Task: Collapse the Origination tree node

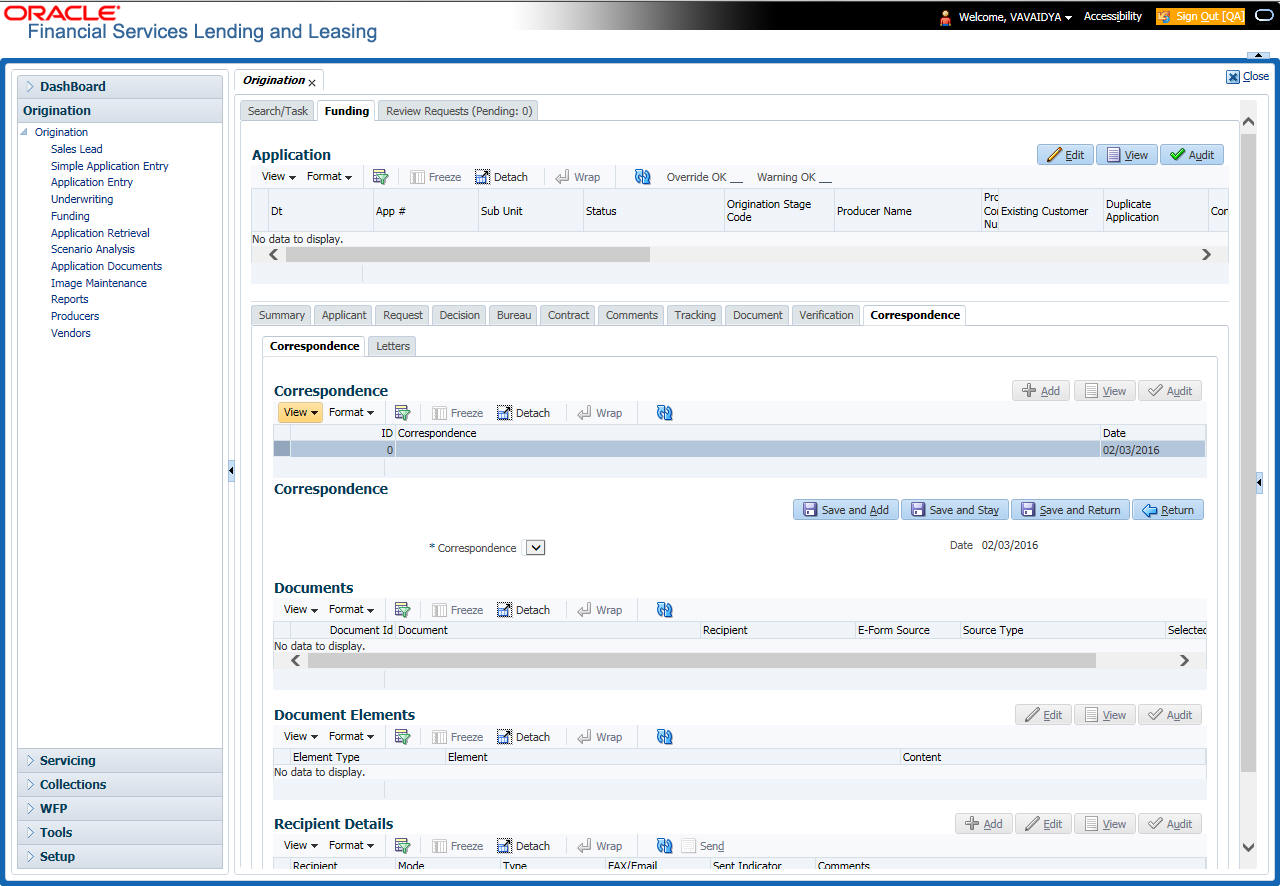Action: (x=25, y=132)
